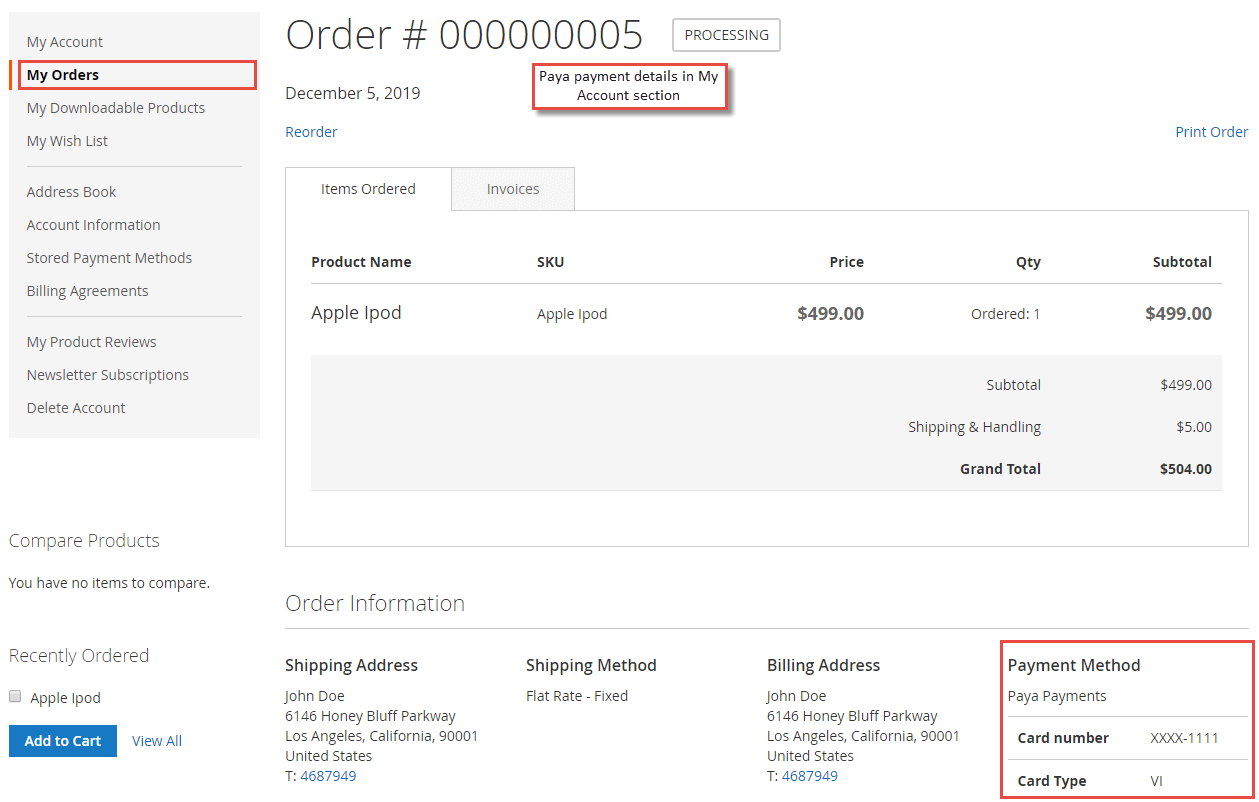Click the shipping address phone number link
The width and height of the screenshot is (1259, 802).
tap(328, 776)
